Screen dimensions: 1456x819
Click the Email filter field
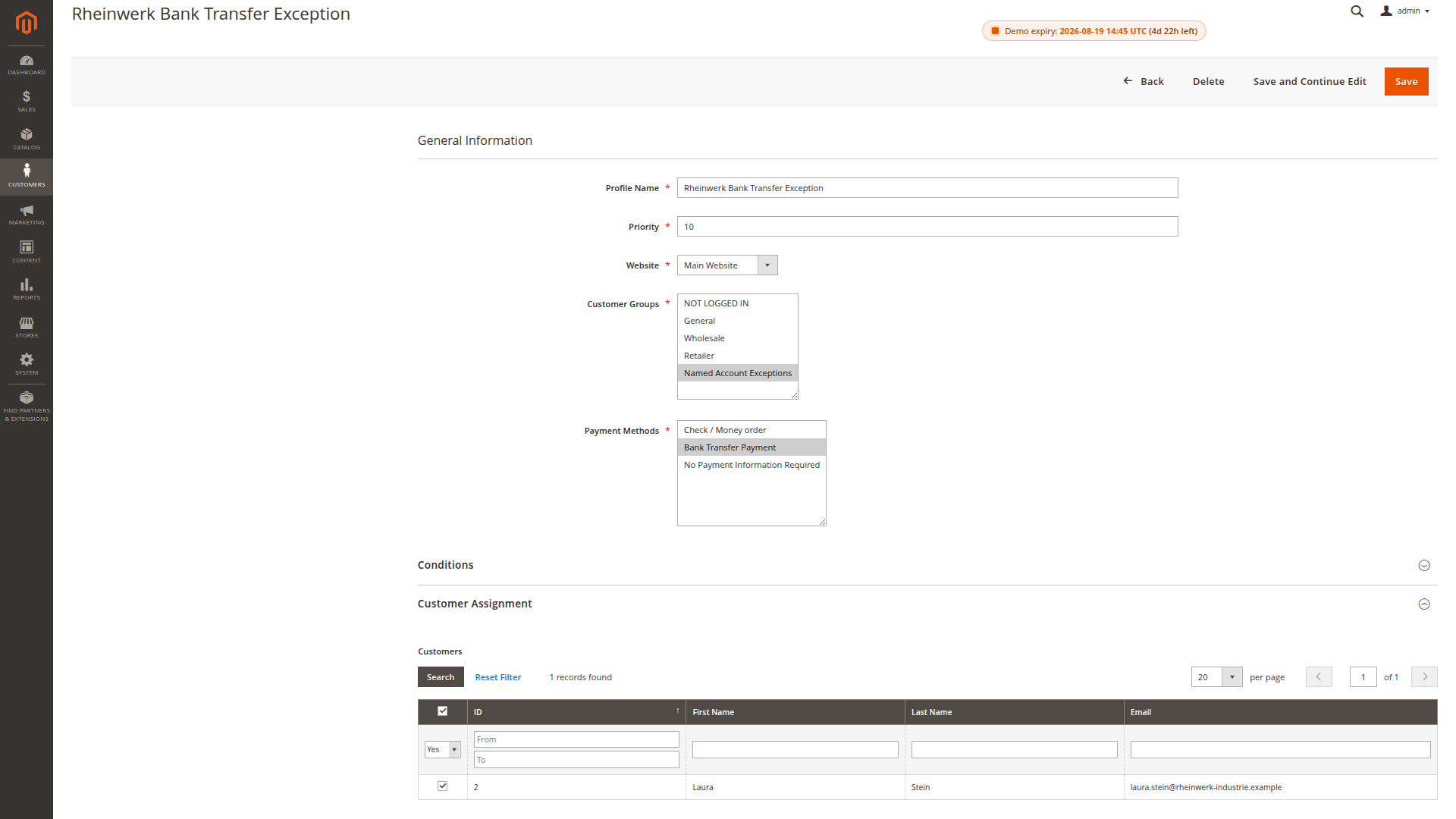[x=1280, y=750]
